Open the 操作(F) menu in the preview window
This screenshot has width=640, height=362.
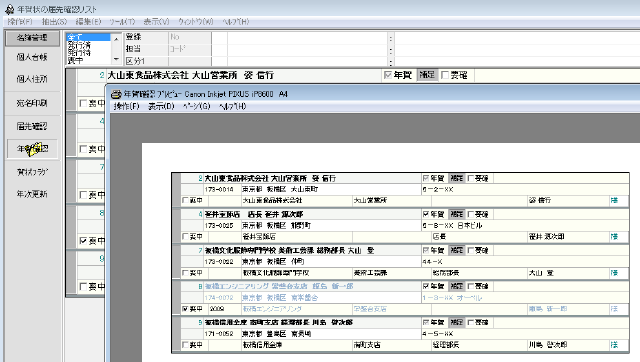(127, 107)
